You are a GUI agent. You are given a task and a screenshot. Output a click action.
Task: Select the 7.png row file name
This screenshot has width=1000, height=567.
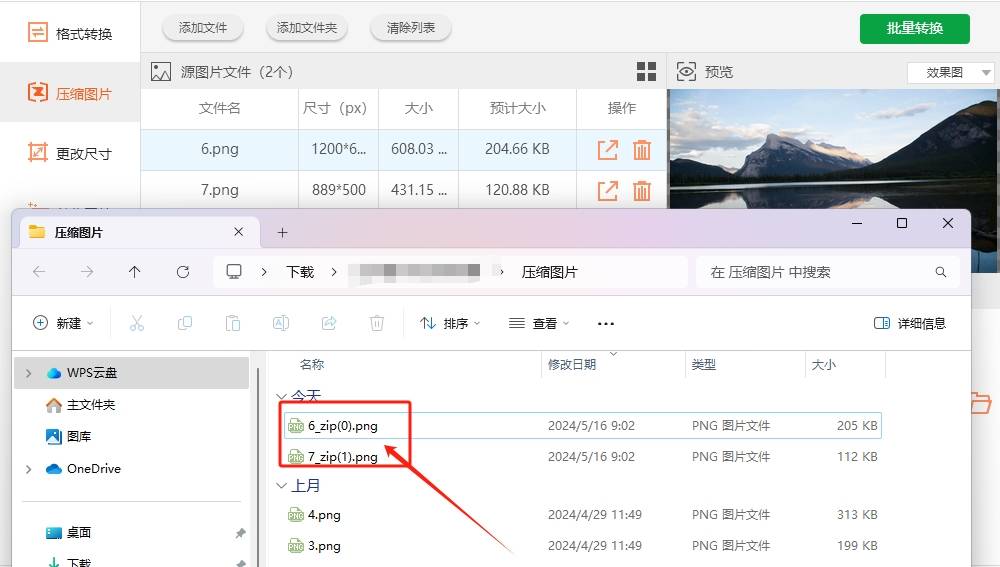(219, 190)
